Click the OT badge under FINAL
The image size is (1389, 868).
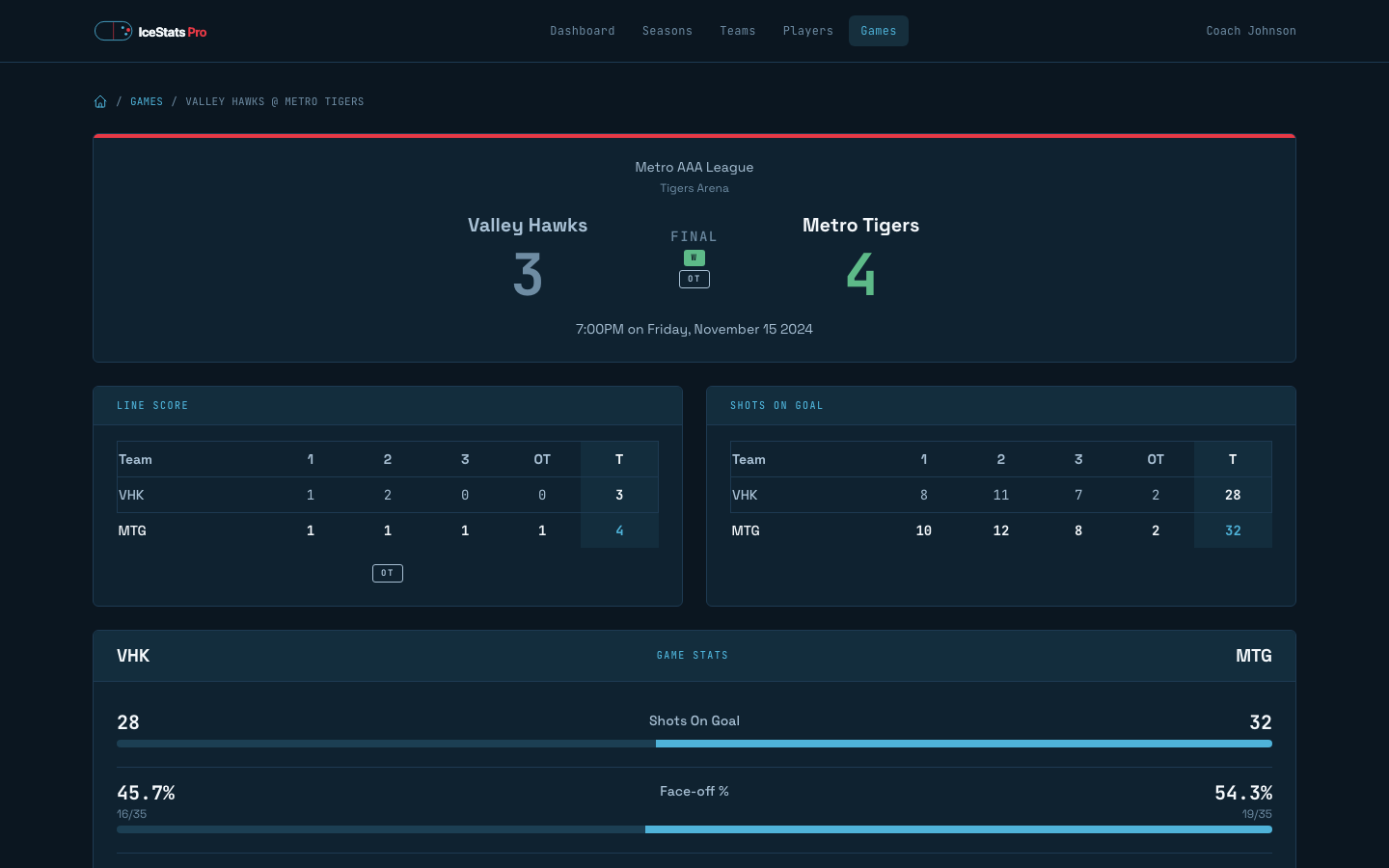[x=694, y=279]
